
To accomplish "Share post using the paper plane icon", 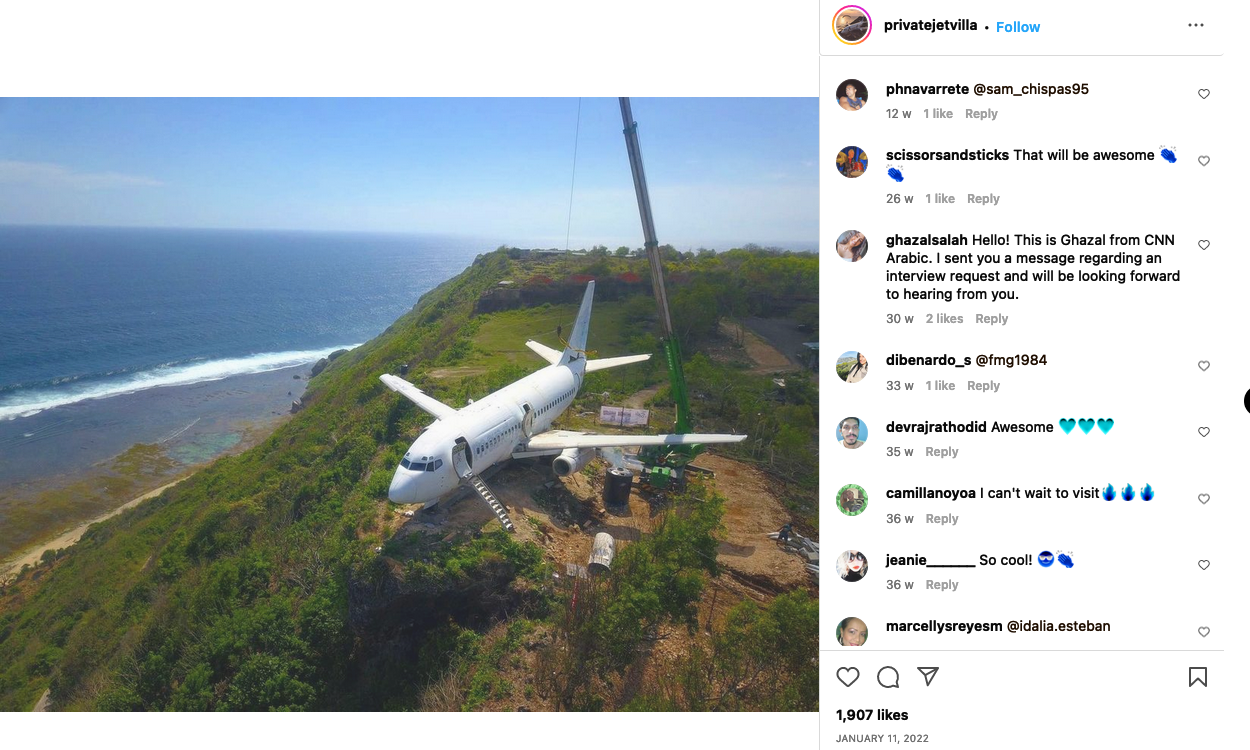I will click(x=928, y=677).
